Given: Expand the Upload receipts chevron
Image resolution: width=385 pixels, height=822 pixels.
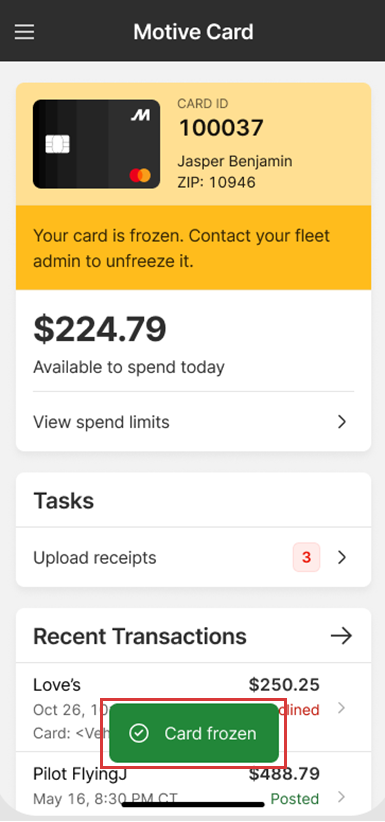Looking at the screenshot, I should (x=341, y=557).
